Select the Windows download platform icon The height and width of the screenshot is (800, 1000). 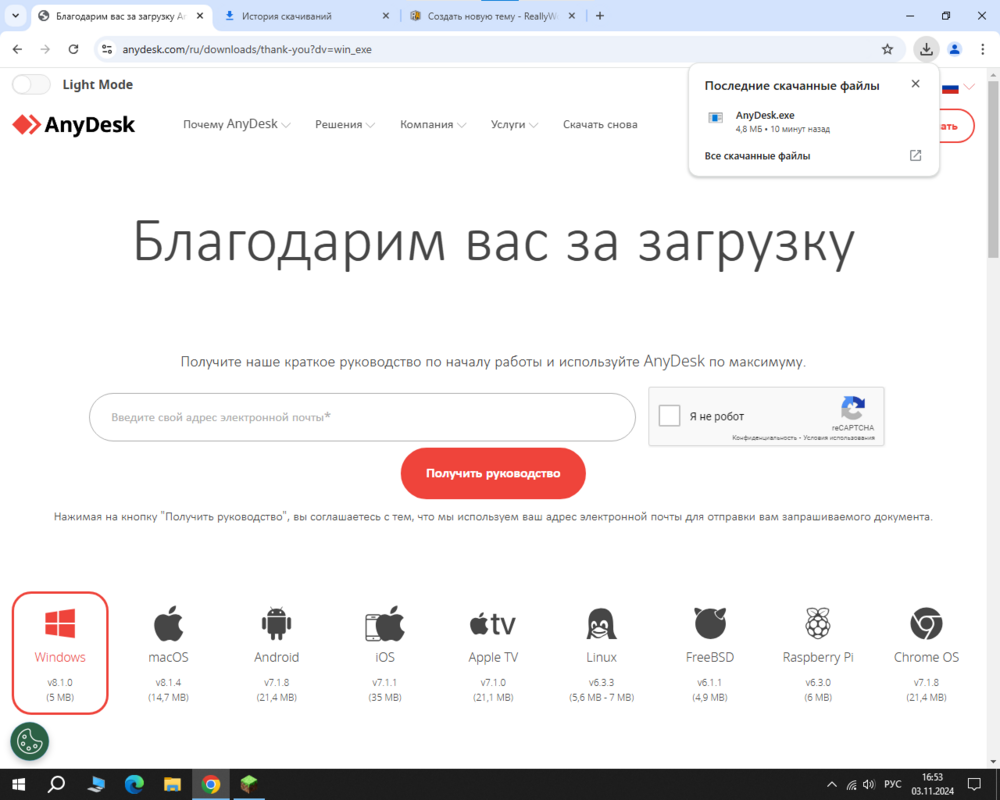(x=60, y=623)
